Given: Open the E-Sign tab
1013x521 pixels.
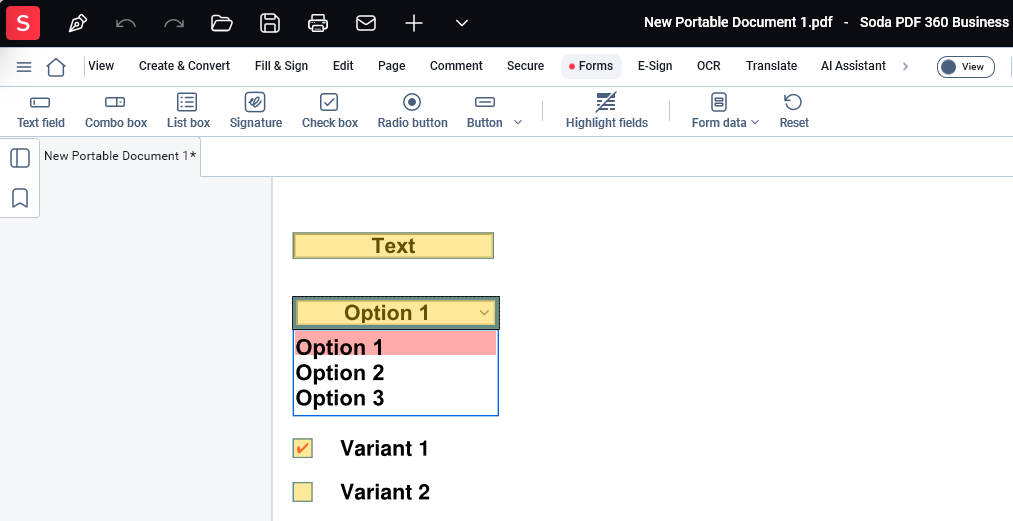Looking at the screenshot, I should 655,66.
